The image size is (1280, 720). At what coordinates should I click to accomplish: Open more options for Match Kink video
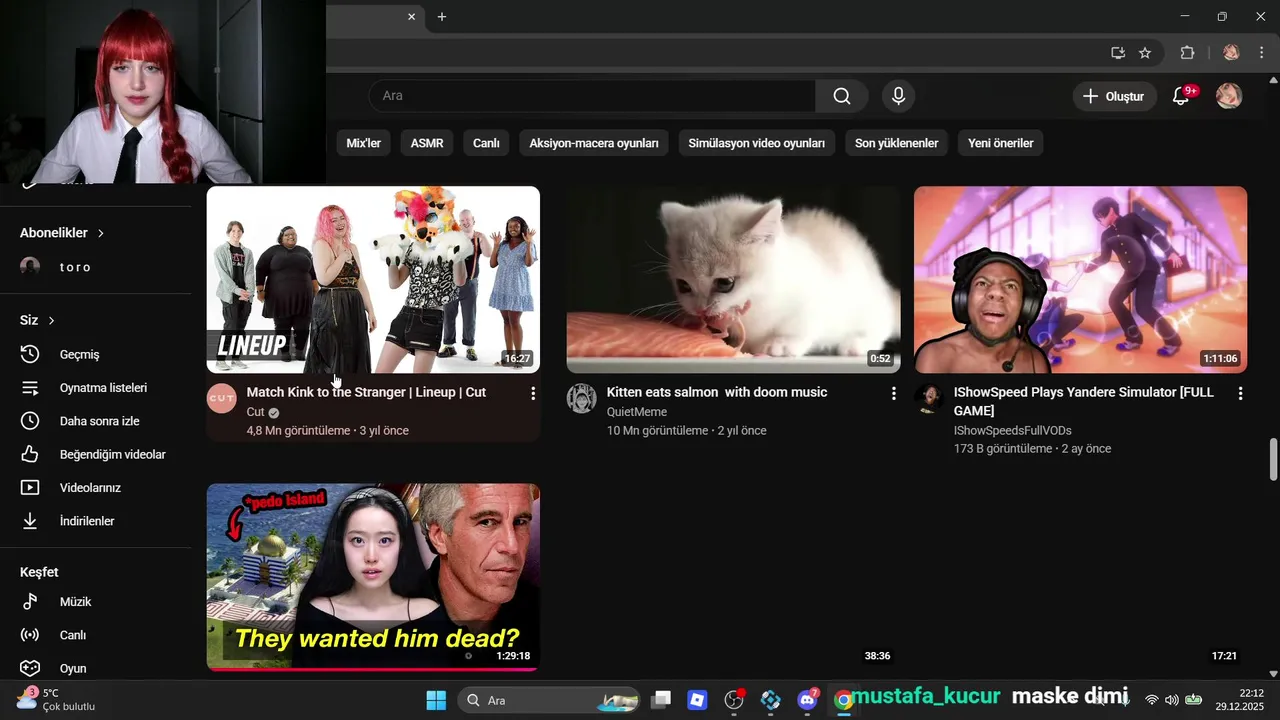(533, 394)
